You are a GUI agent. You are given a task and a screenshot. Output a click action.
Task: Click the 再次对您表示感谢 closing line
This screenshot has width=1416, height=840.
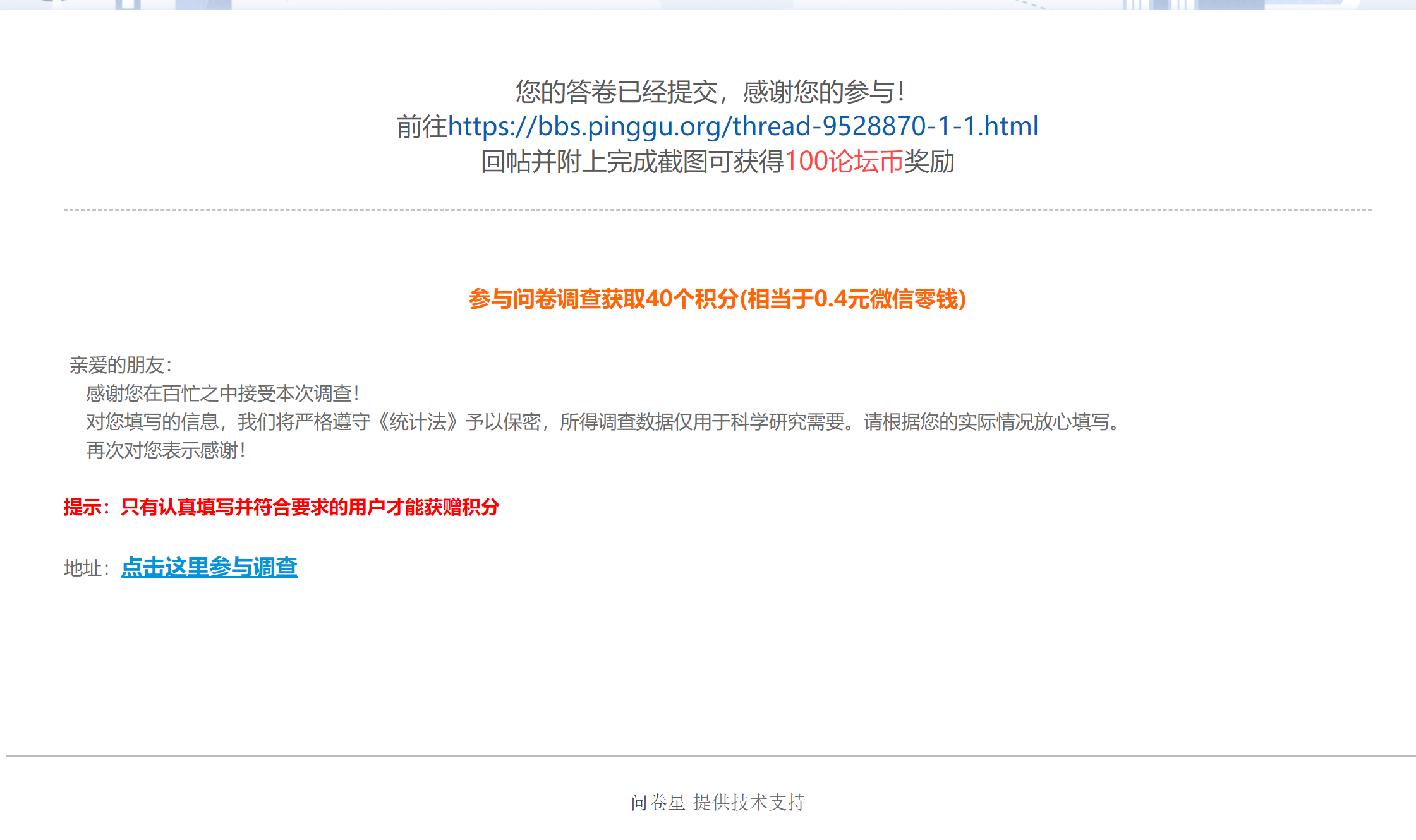pos(166,450)
